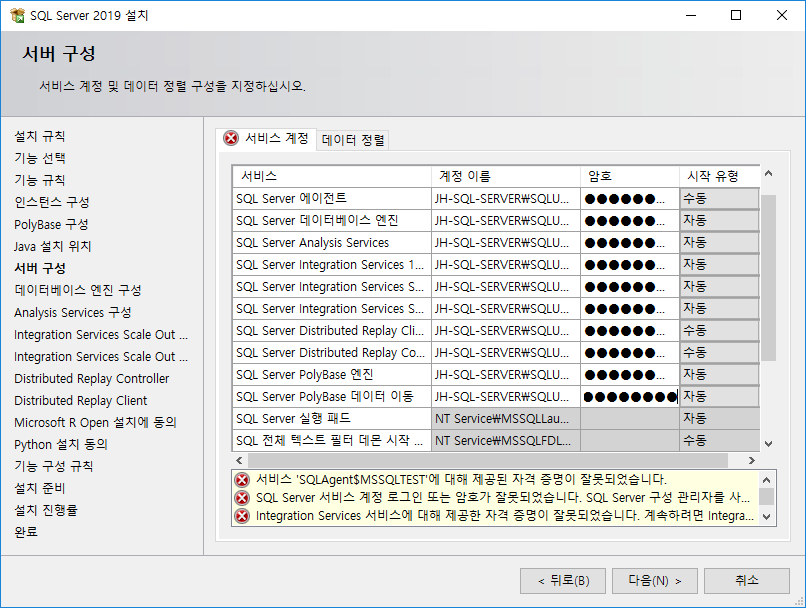
Task: Click the 'NT Service\MSSQLLau...' account cell
Action: [506, 419]
